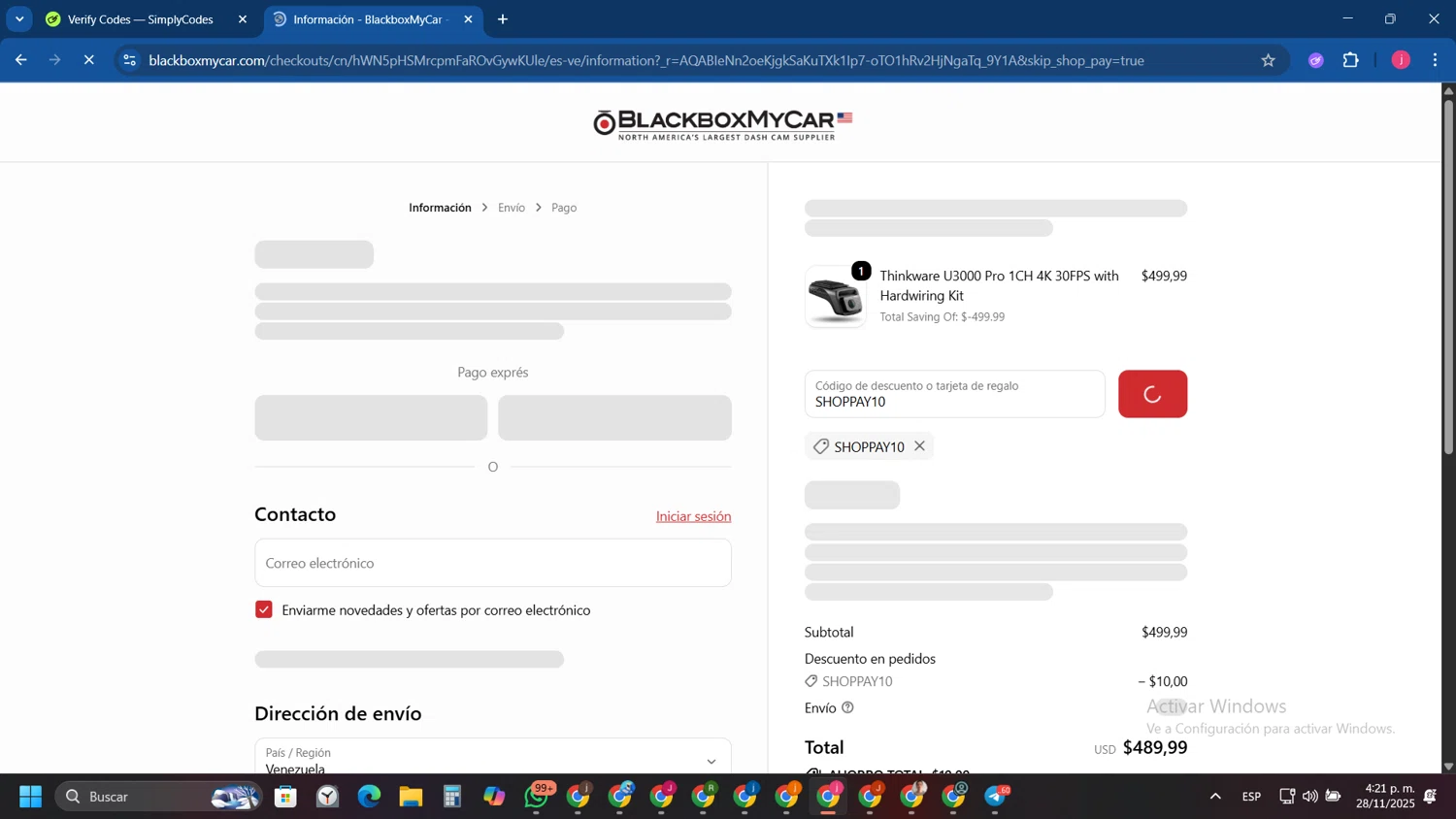Click the address bar URL
This screenshot has width=1456, height=819.
(x=645, y=60)
